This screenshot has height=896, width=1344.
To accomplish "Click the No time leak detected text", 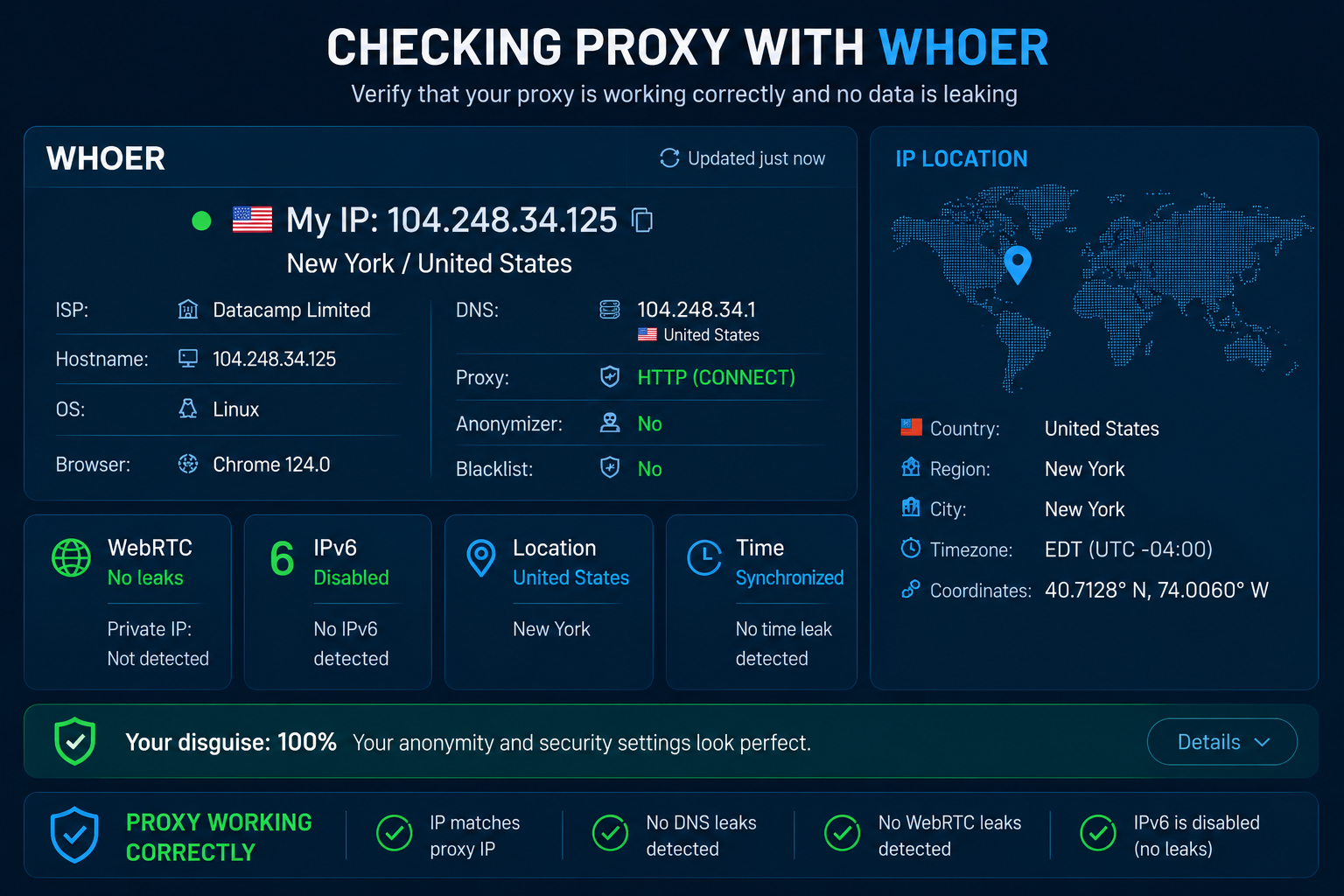I will (784, 643).
